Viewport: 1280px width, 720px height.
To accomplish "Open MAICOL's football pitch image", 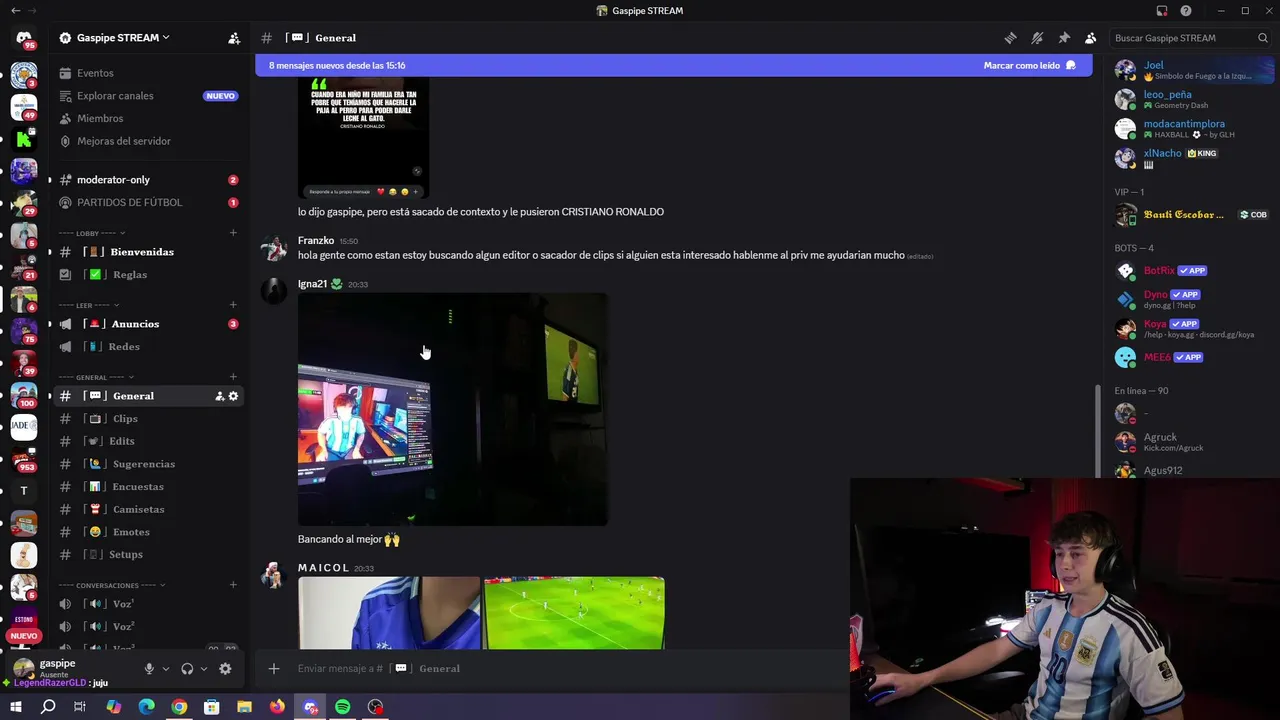I will (574, 613).
